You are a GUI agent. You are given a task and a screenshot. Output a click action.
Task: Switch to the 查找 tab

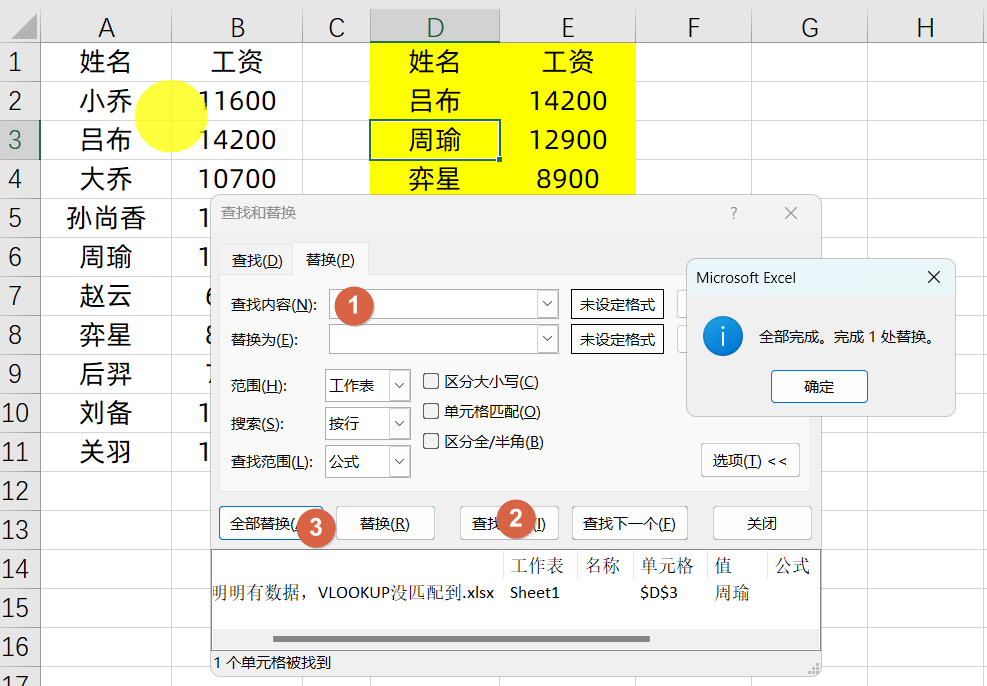click(x=257, y=261)
